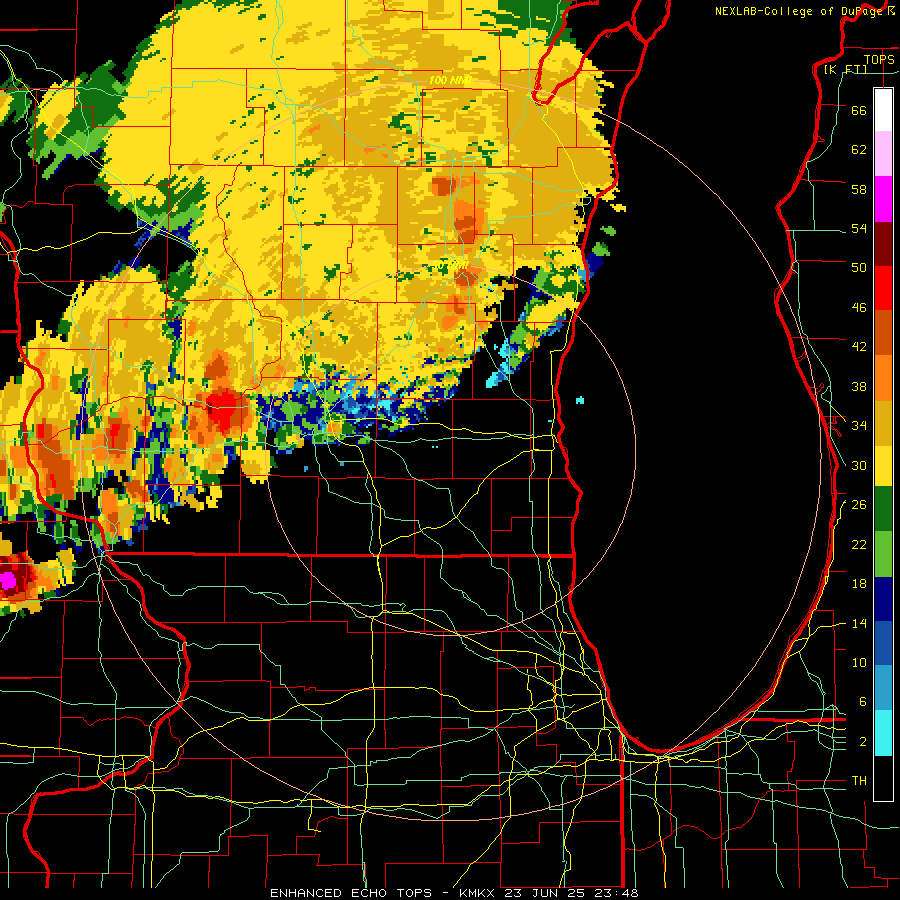
Task: Click the navy blue legend swatch
Action: [883, 599]
